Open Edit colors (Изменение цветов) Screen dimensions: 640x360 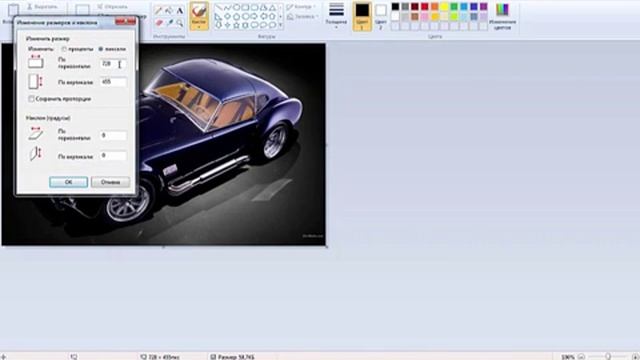[502, 16]
